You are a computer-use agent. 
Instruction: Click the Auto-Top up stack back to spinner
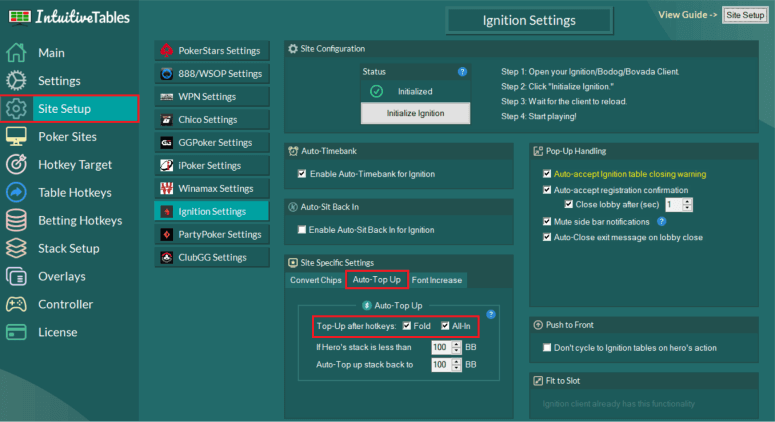(x=456, y=365)
